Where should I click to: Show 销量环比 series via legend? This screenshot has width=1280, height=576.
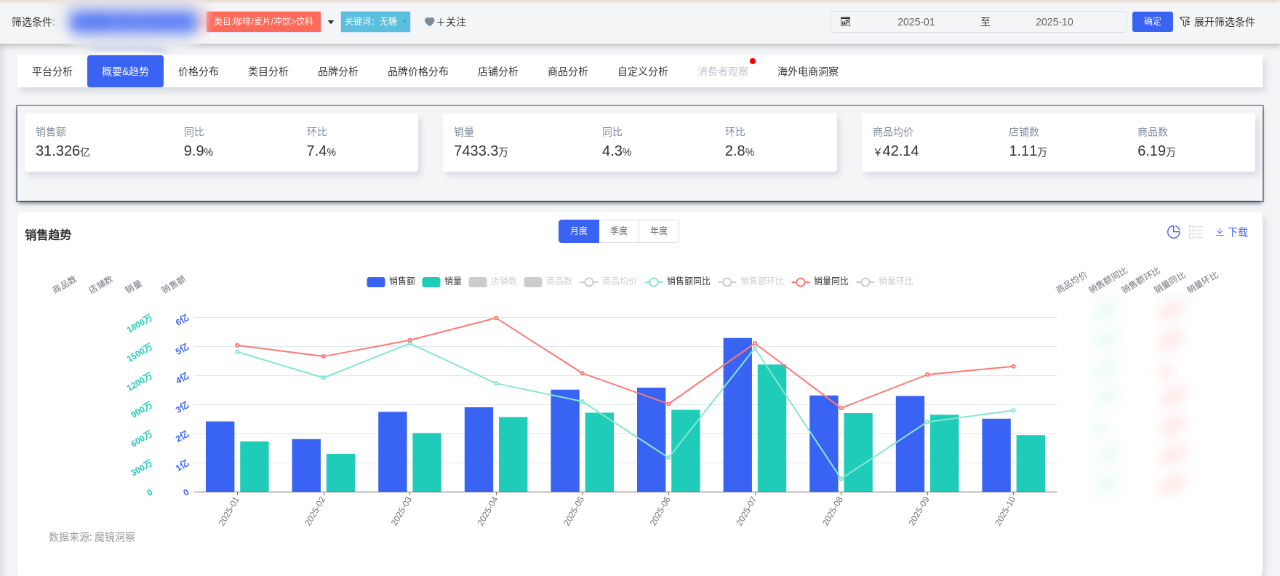[x=866, y=282]
